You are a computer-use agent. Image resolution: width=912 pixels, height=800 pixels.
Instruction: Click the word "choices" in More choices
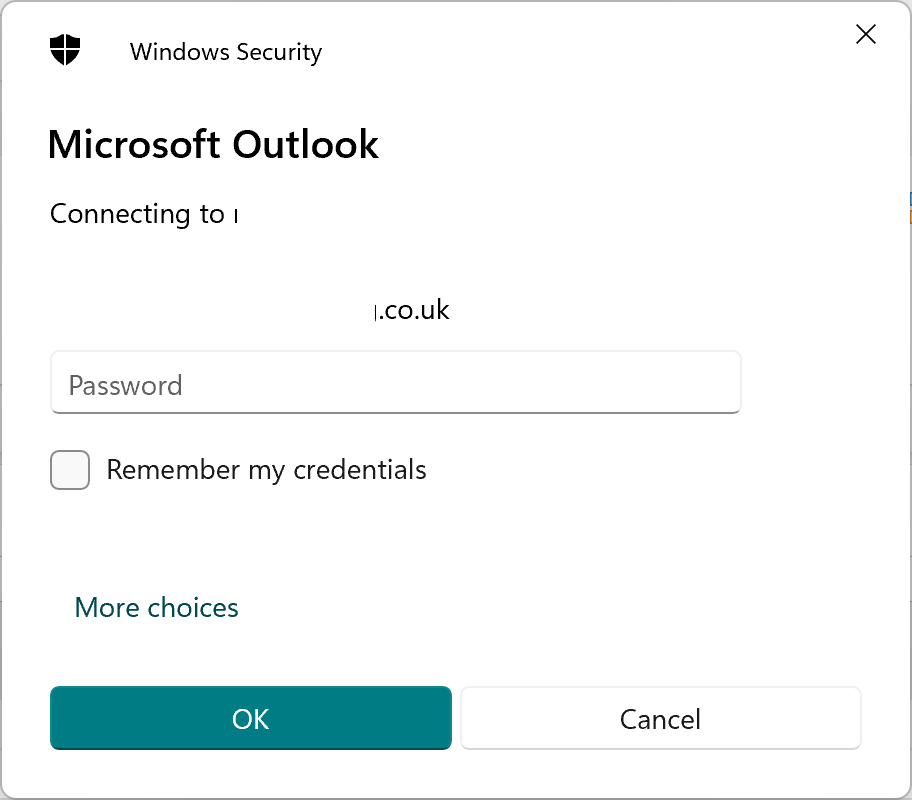(x=193, y=608)
